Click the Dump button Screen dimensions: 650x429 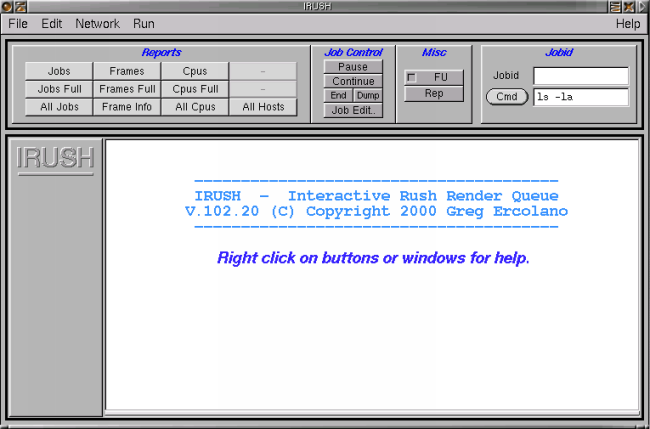[368, 96]
